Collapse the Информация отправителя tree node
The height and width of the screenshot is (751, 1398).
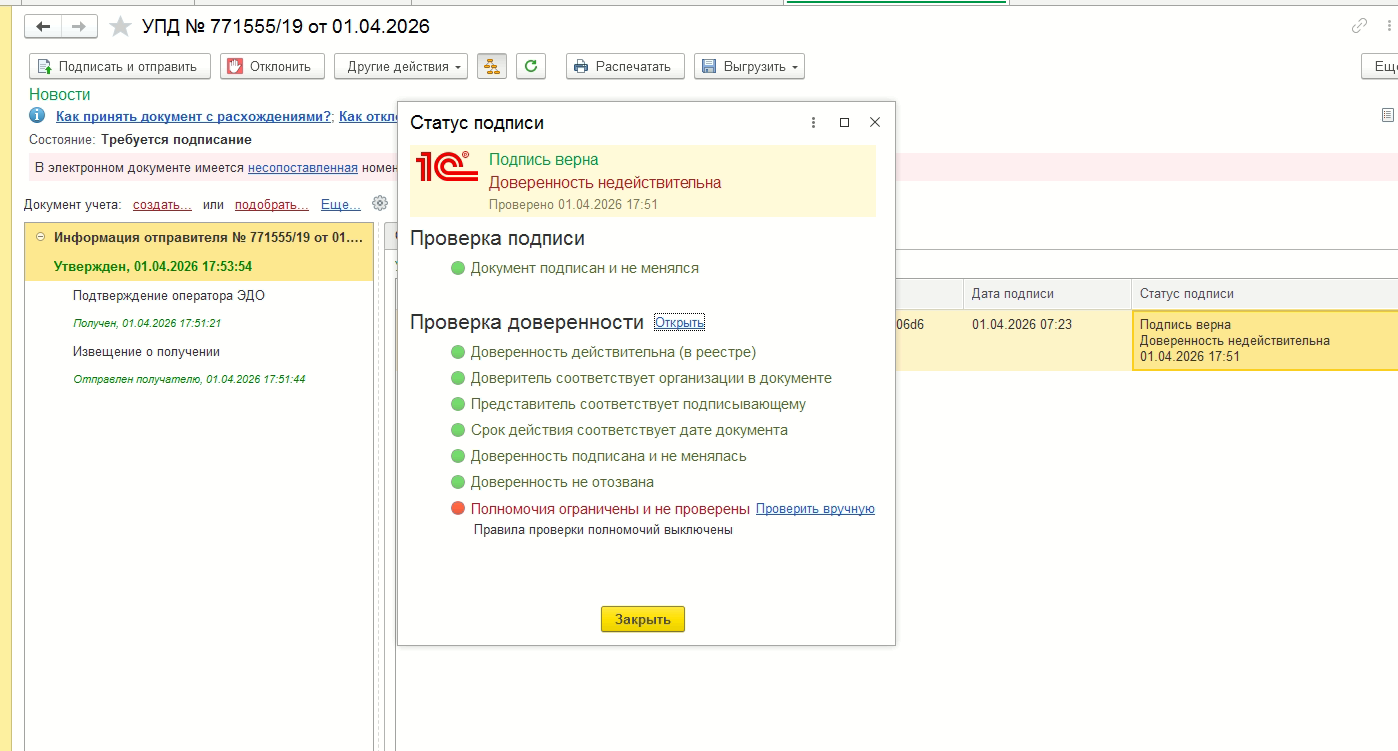40,238
